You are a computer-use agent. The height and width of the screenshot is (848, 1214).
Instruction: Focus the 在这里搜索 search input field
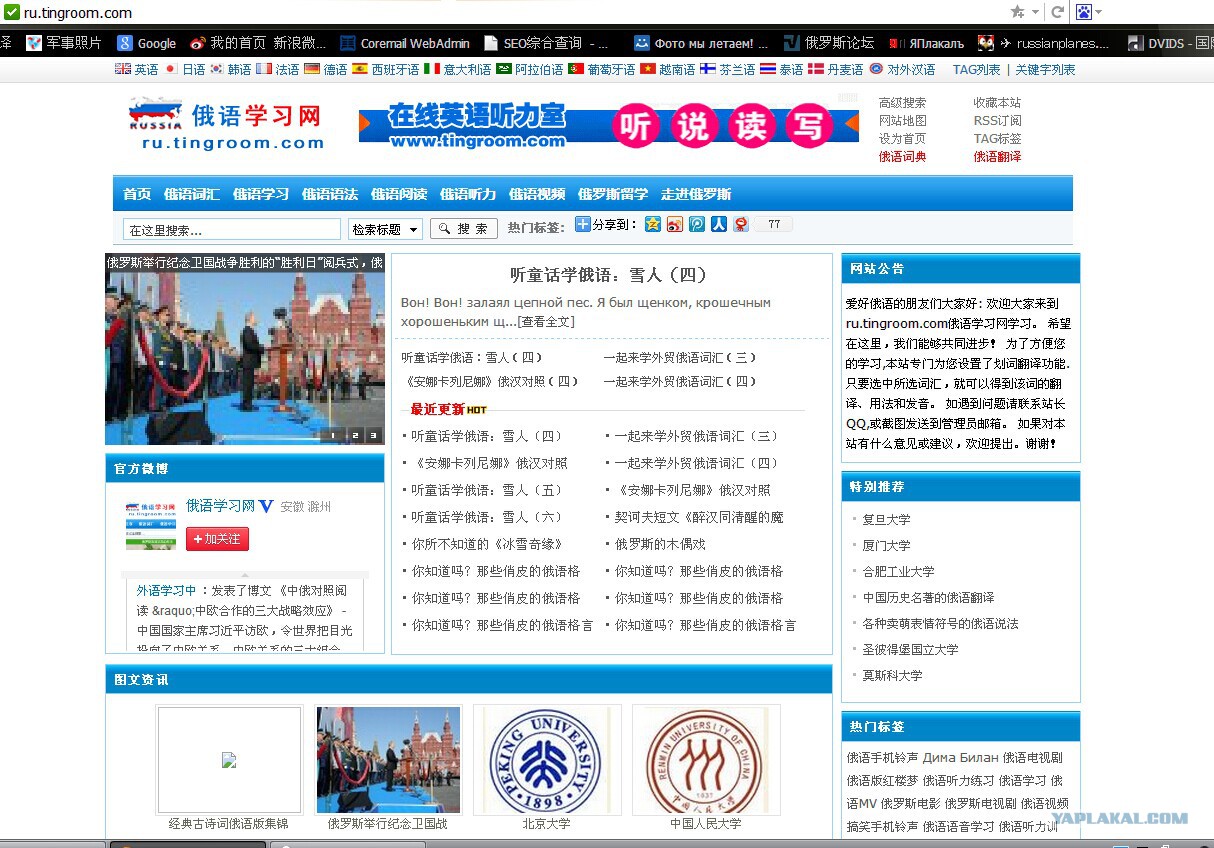click(x=232, y=229)
